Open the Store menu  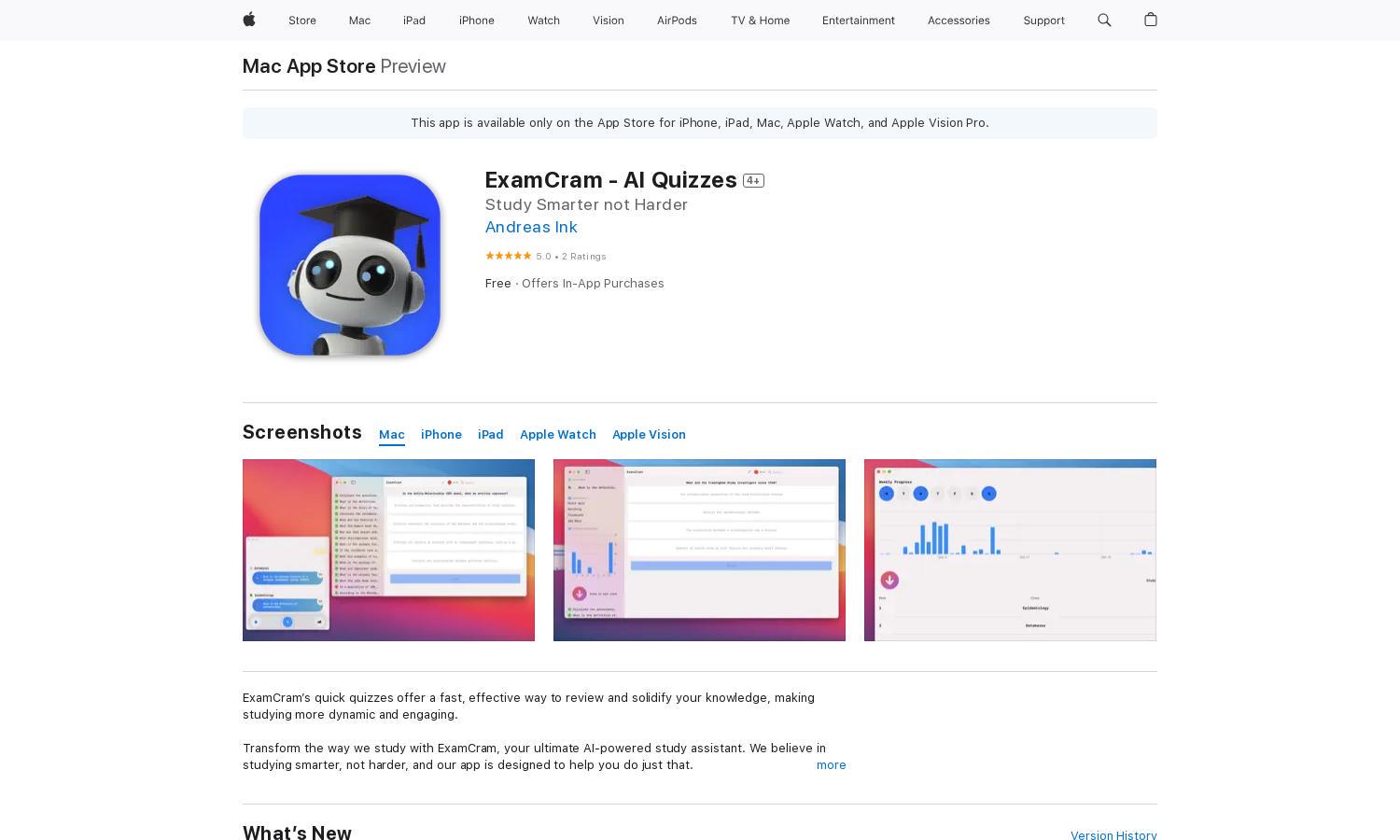(302, 21)
